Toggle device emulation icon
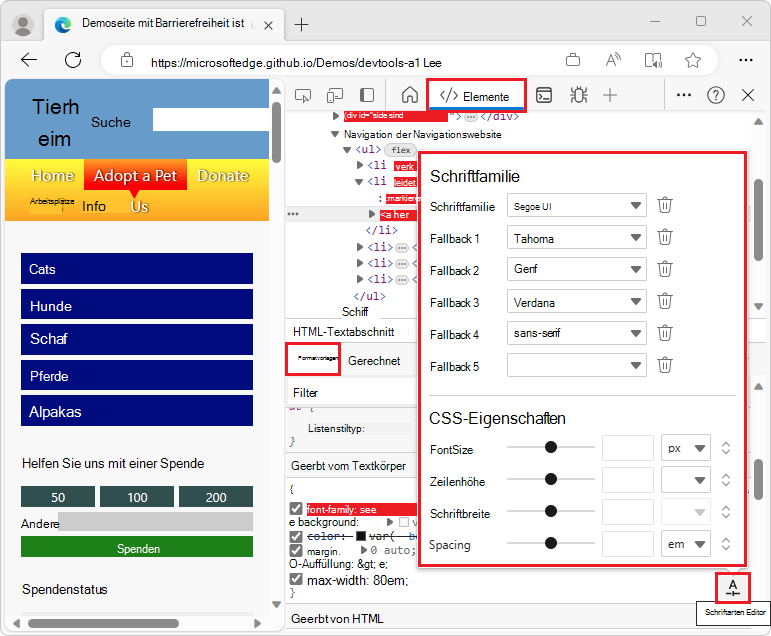This screenshot has height=636, width=771. click(335, 95)
